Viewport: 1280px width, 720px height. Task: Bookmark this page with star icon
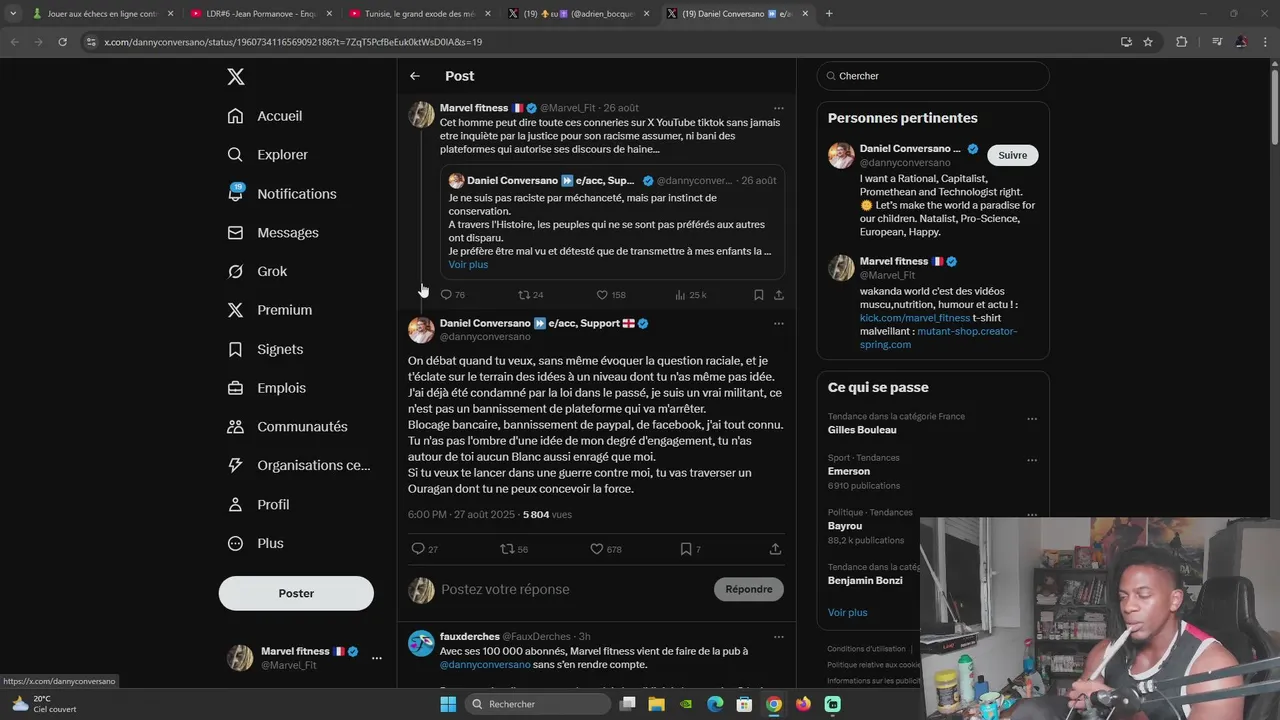point(1148,42)
